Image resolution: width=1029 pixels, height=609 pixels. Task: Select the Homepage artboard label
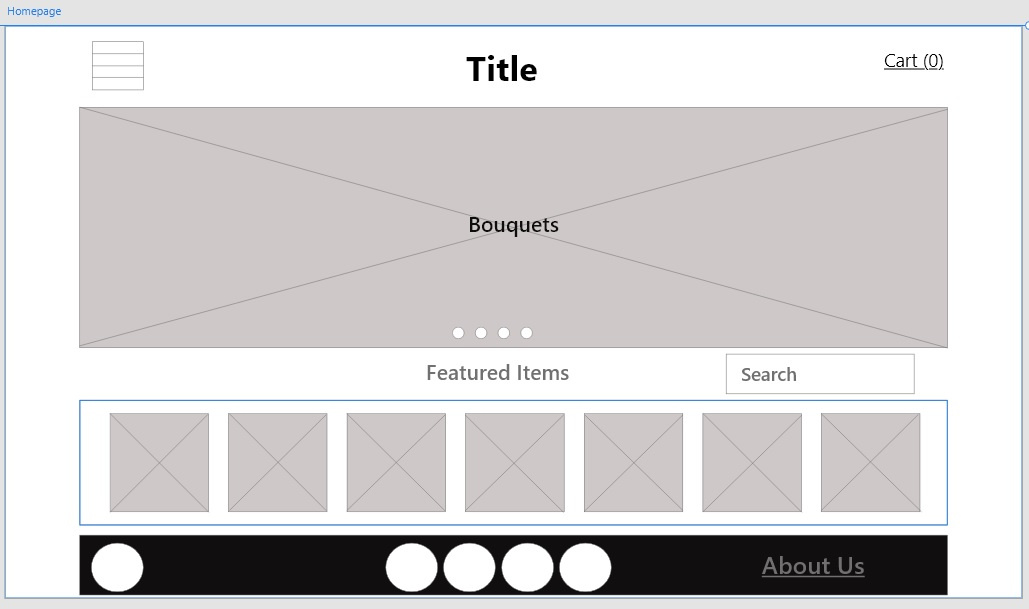click(x=34, y=11)
